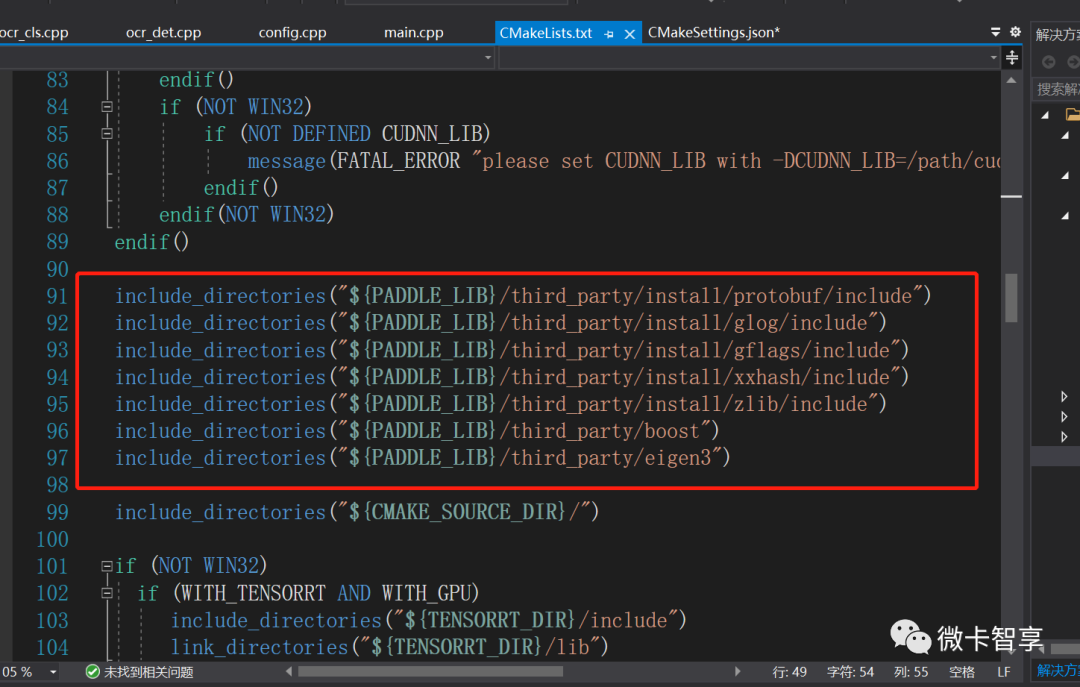Click the folder icon in Solution Explorer
The image size is (1080, 687).
(x=1072, y=114)
